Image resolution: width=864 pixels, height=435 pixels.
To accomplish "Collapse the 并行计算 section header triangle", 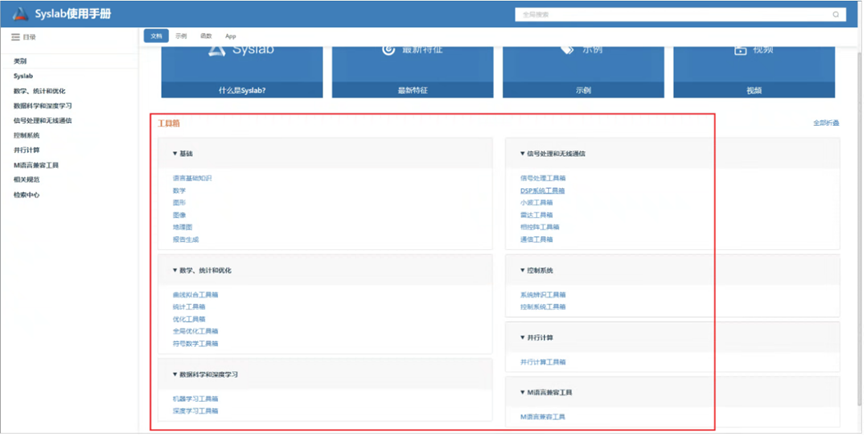I will point(522,337).
